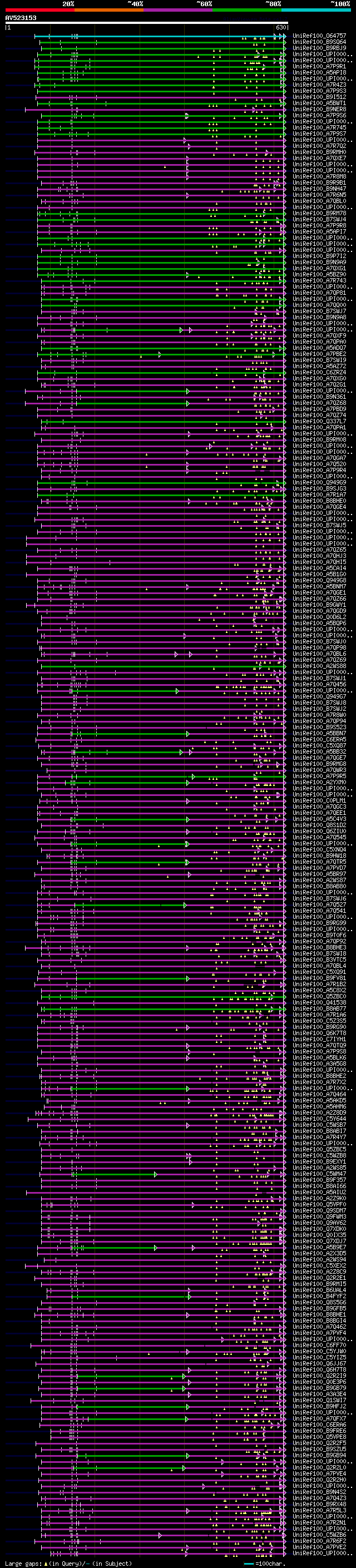Select hit label UniRef100_B9SJG3
The width and height of the screenshot is (356, 1568).
(x=319, y=488)
